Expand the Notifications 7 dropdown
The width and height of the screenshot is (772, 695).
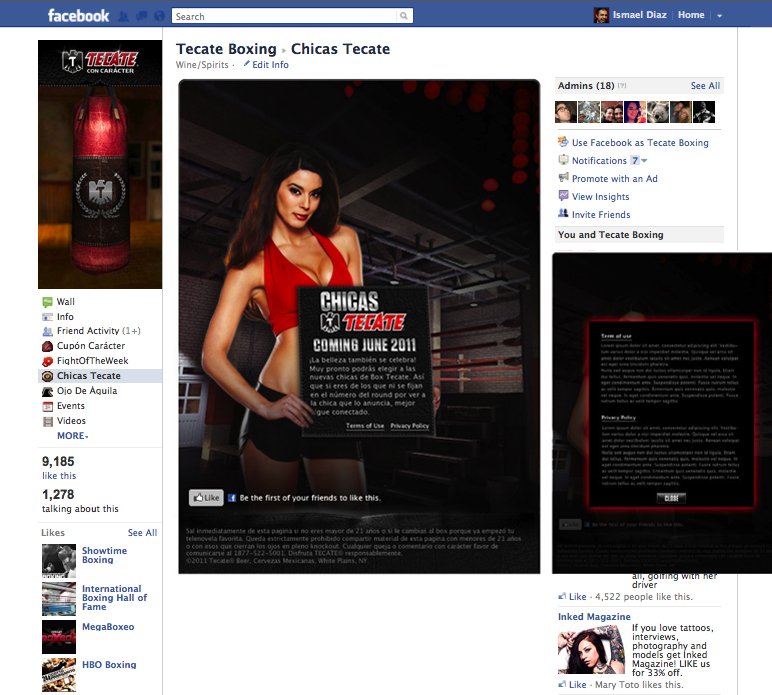point(644,160)
